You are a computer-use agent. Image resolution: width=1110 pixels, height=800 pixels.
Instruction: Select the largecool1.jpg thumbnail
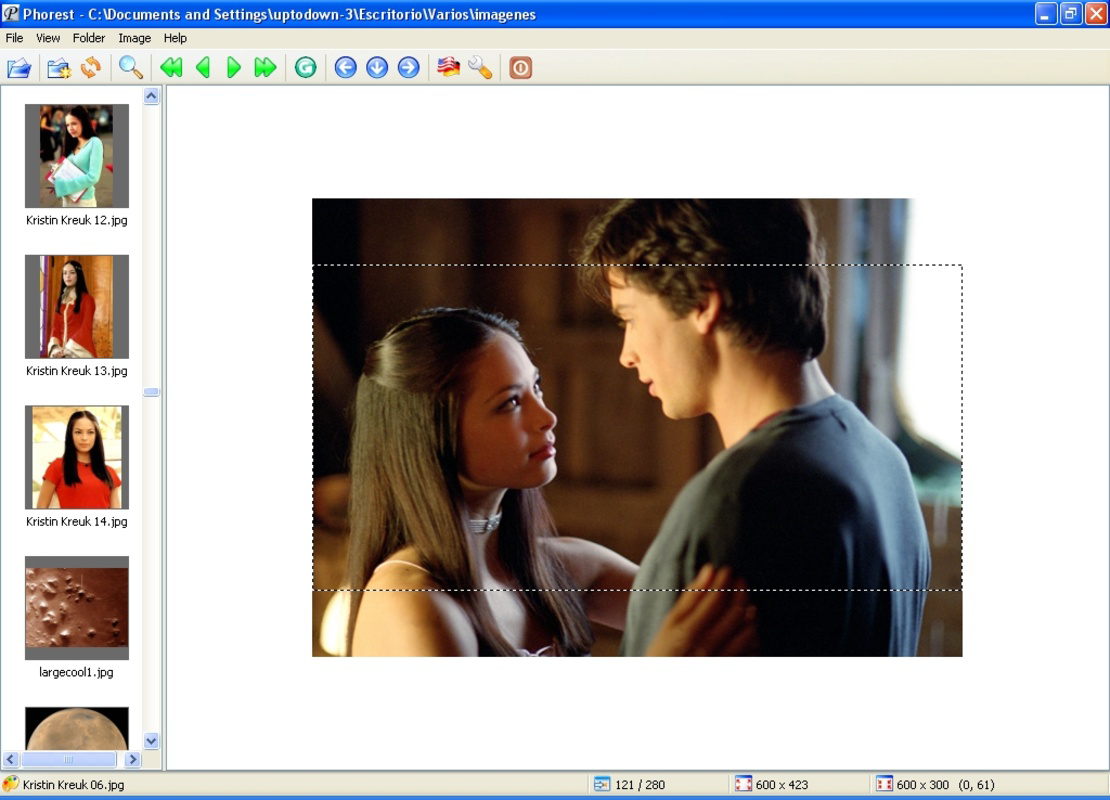[76, 608]
